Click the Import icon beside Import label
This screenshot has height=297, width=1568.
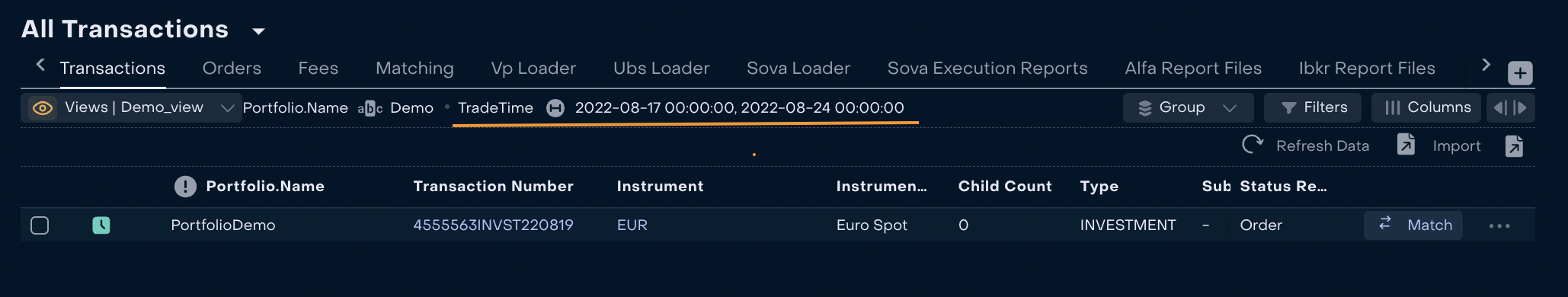point(1406,145)
